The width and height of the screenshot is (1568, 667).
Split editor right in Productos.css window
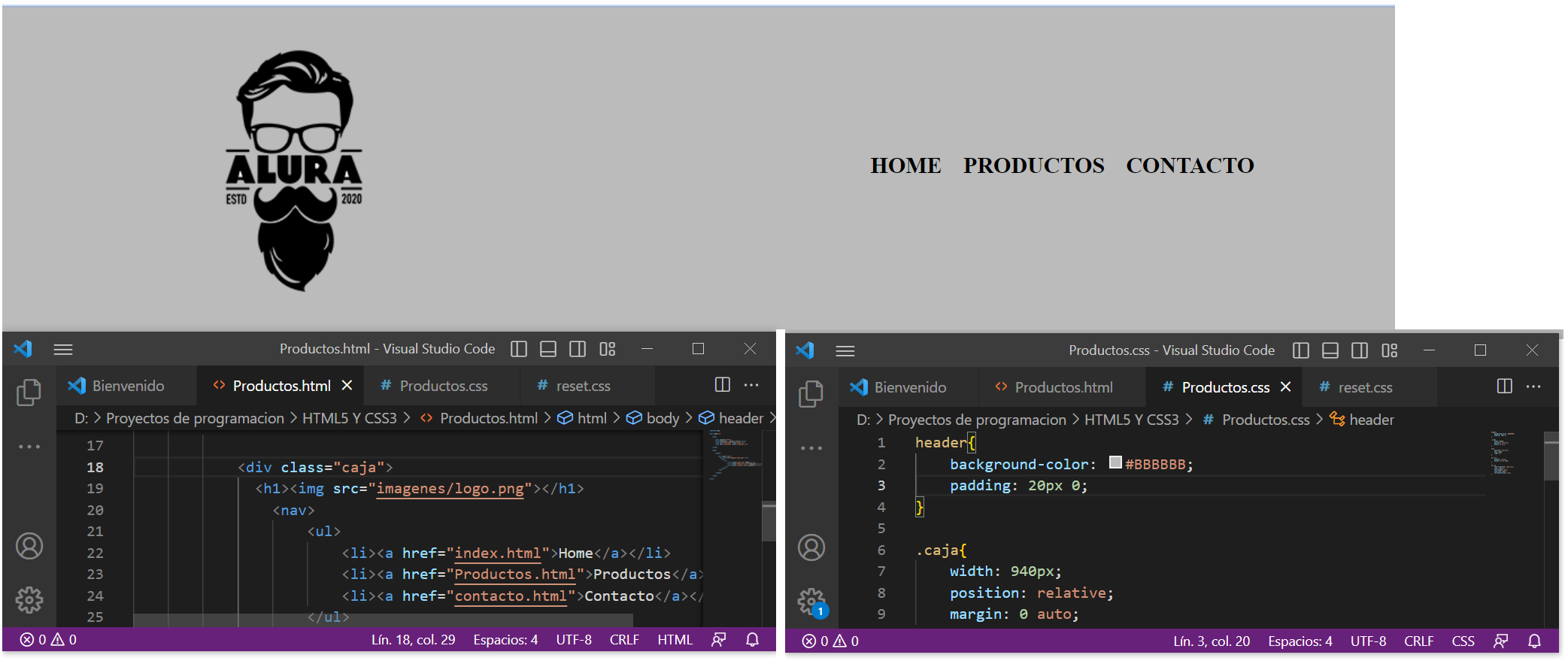[x=1505, y=387]
